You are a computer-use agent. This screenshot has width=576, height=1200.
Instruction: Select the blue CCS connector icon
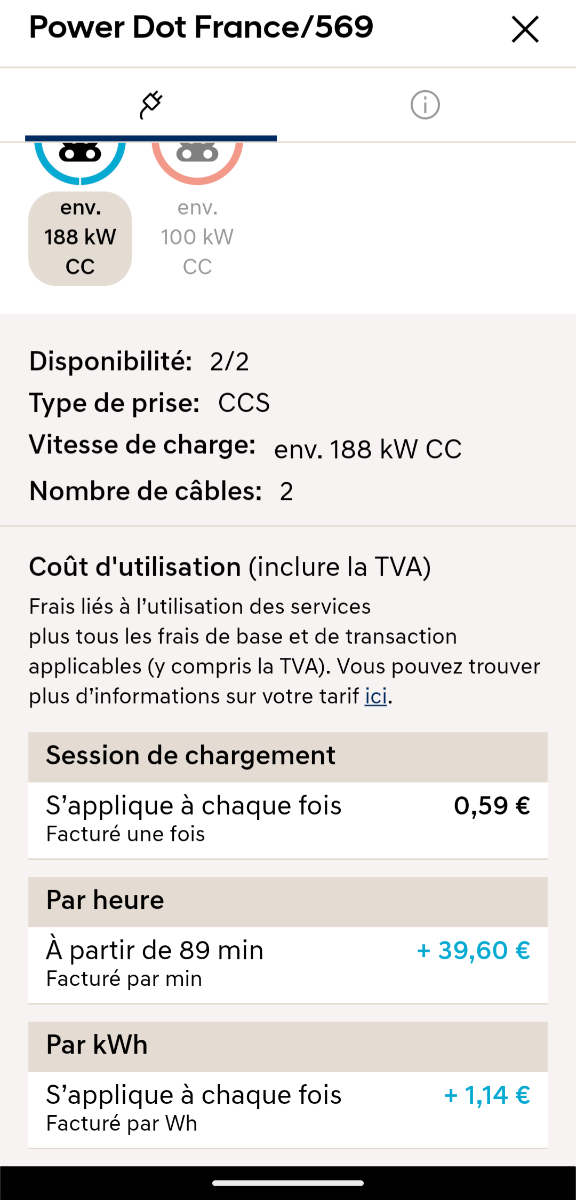[x=80, y=160]
